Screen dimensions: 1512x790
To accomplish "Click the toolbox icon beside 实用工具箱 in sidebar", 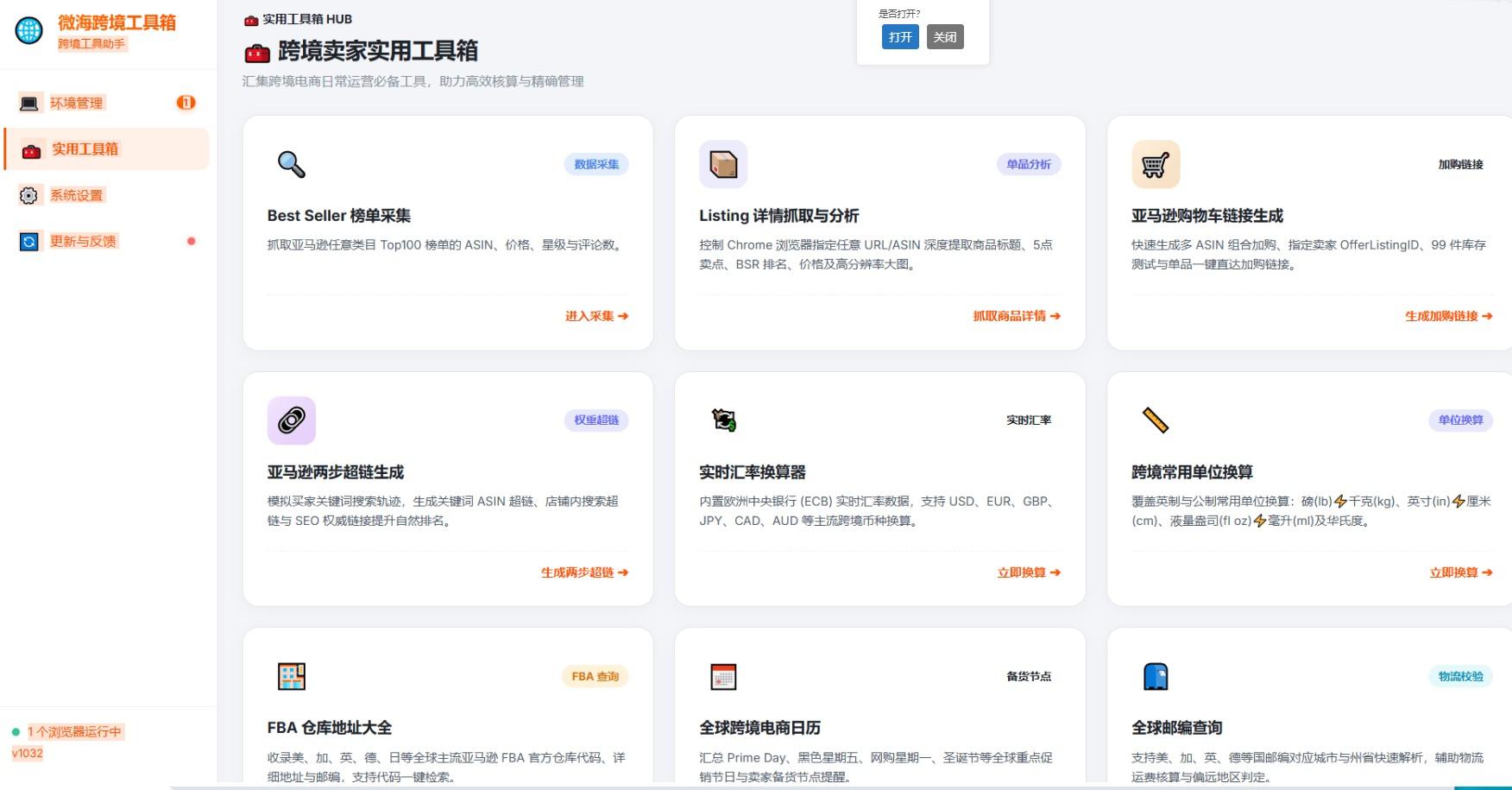I will [x=32, y=150].
